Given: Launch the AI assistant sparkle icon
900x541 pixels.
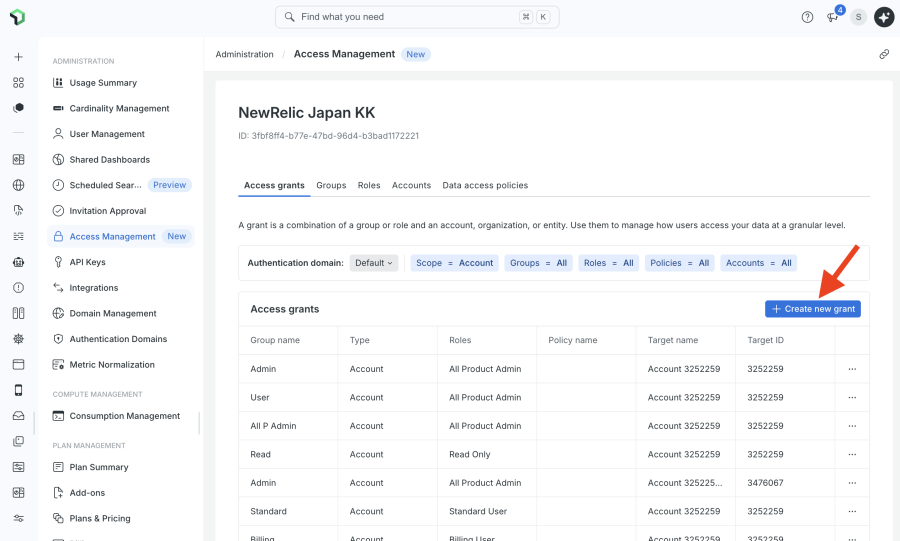Looking at the screenshot, I should (884, 17).
